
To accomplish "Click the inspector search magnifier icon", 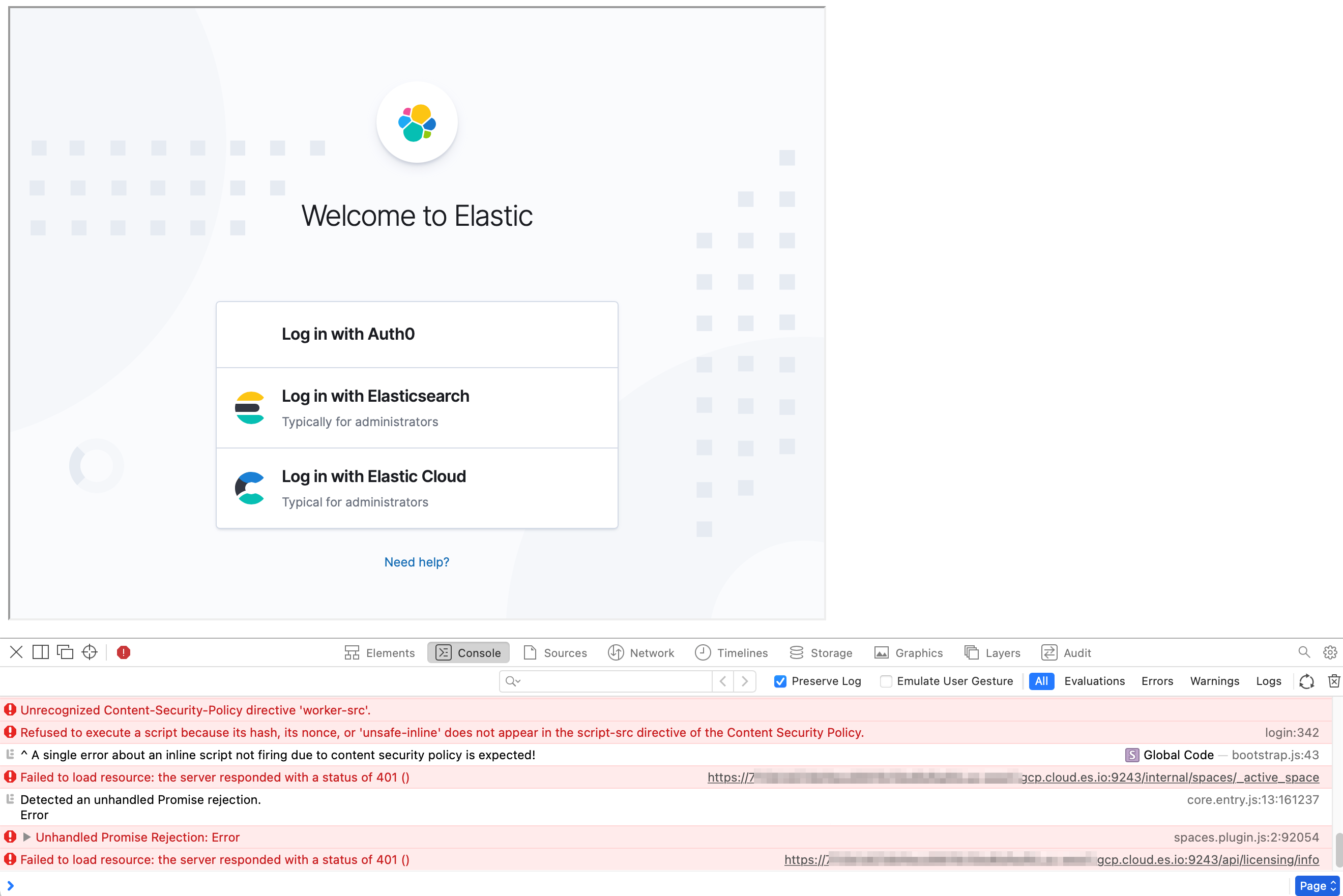I will [x=1304, y=652].
